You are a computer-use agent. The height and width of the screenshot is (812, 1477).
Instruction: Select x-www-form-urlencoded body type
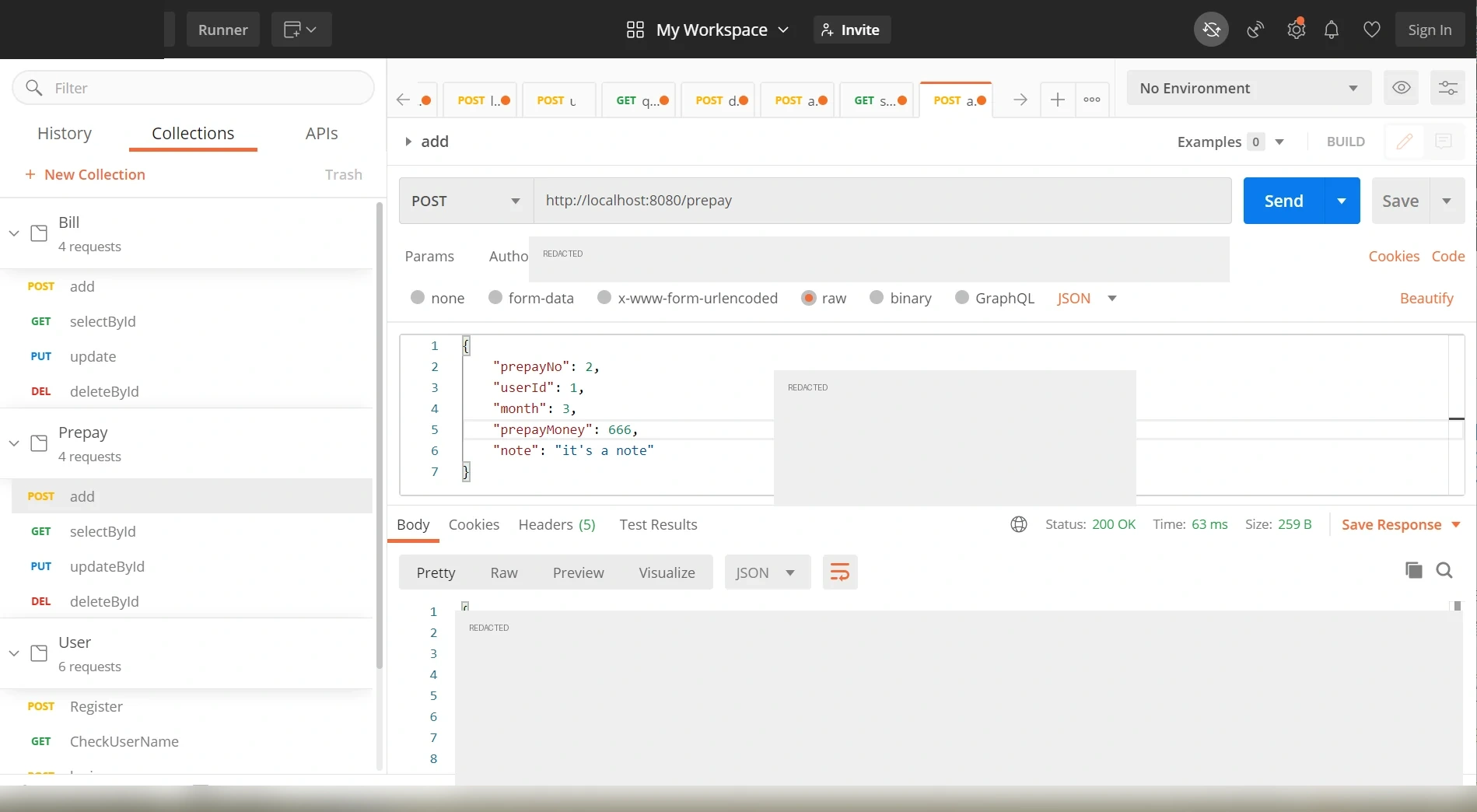click(604, 297)
